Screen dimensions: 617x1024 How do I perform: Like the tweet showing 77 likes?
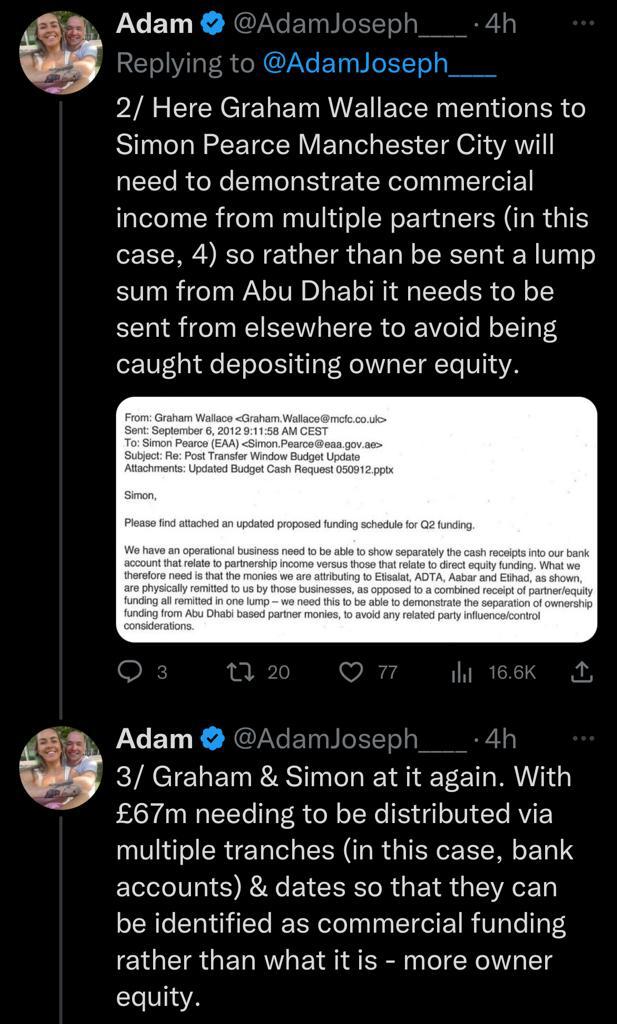click(353, 671)
